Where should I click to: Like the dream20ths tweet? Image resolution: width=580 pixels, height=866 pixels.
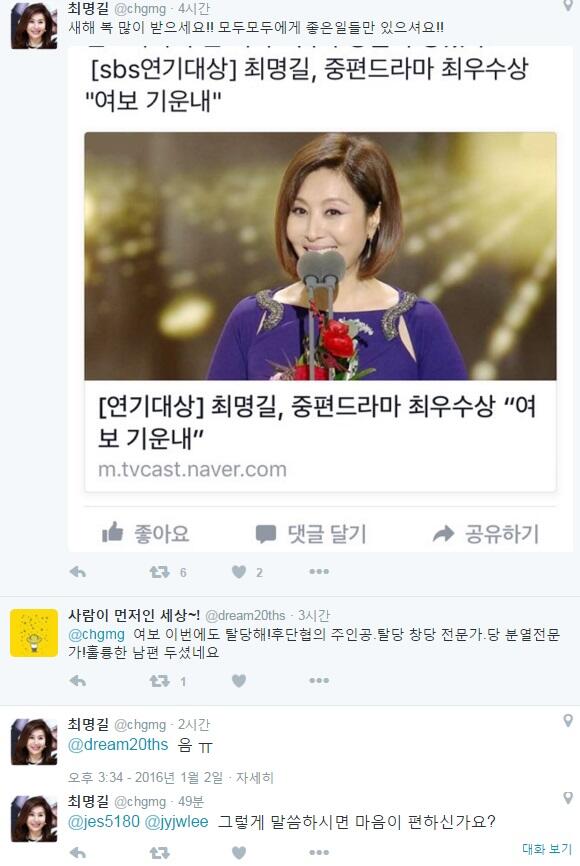click(x=239, y=682)
